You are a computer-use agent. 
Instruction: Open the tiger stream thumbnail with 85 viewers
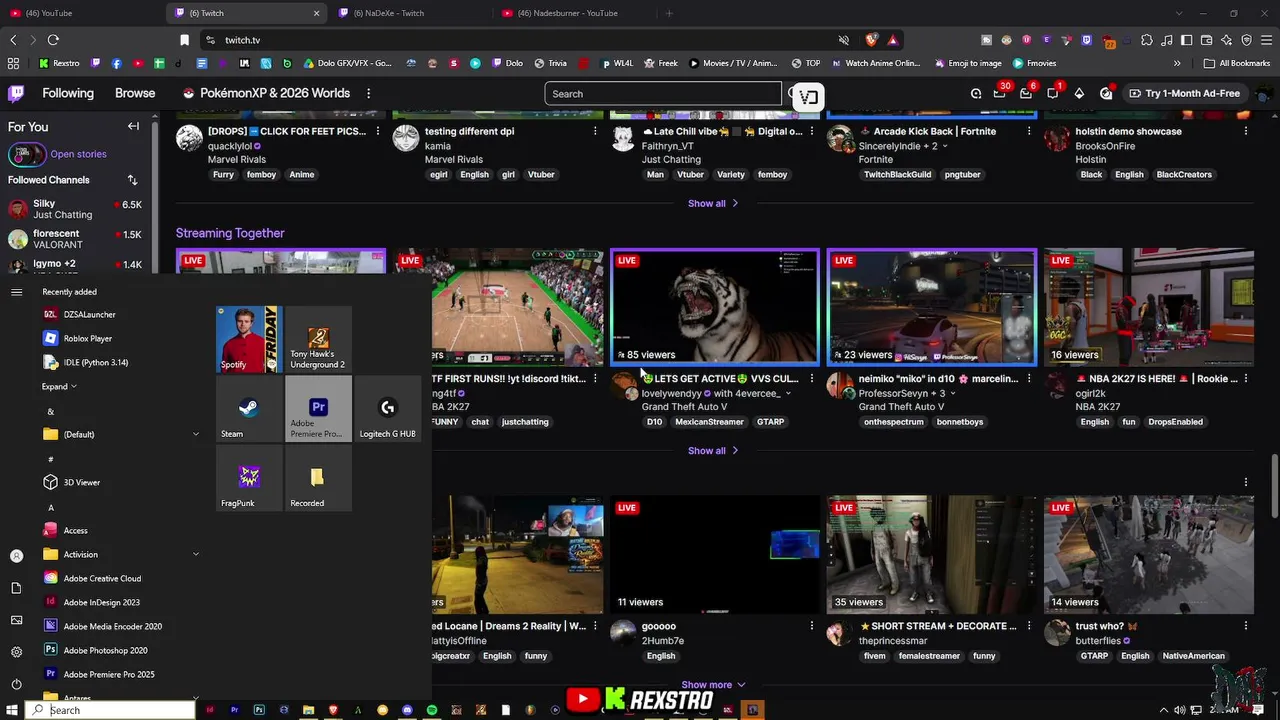(715, 307)
